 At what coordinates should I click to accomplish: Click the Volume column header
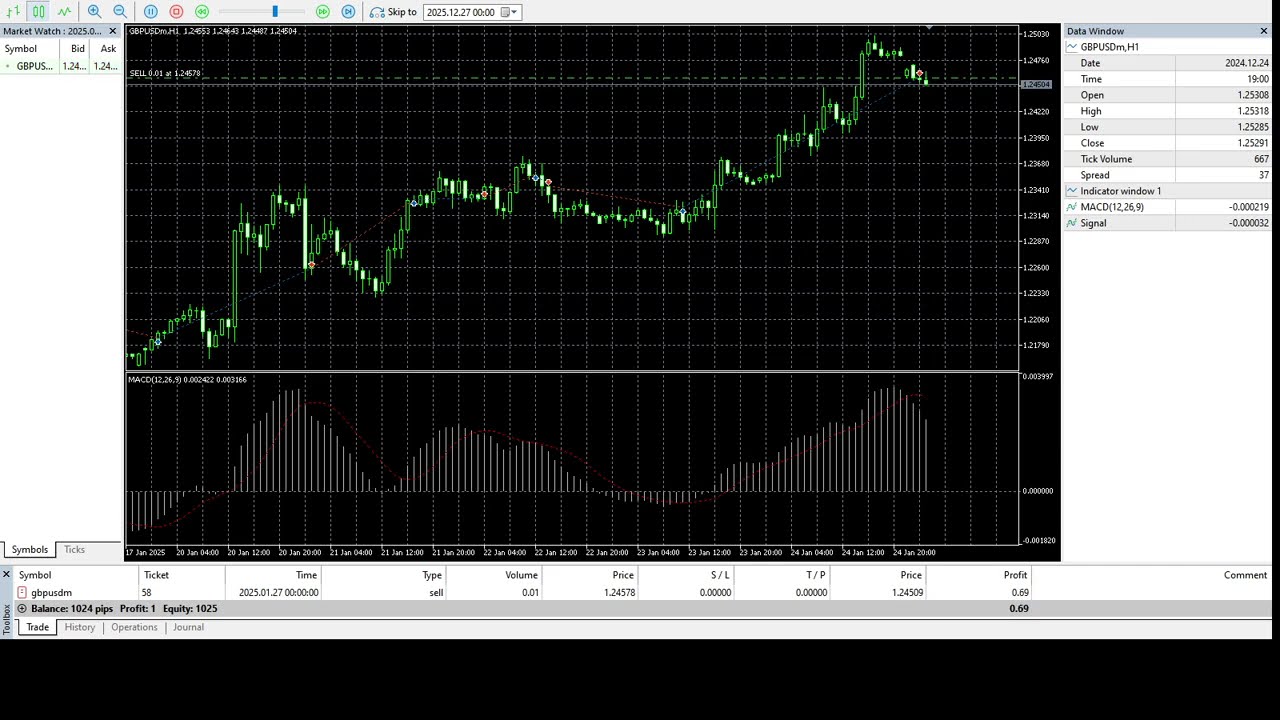pyautogui.click(x=495, y=575)
